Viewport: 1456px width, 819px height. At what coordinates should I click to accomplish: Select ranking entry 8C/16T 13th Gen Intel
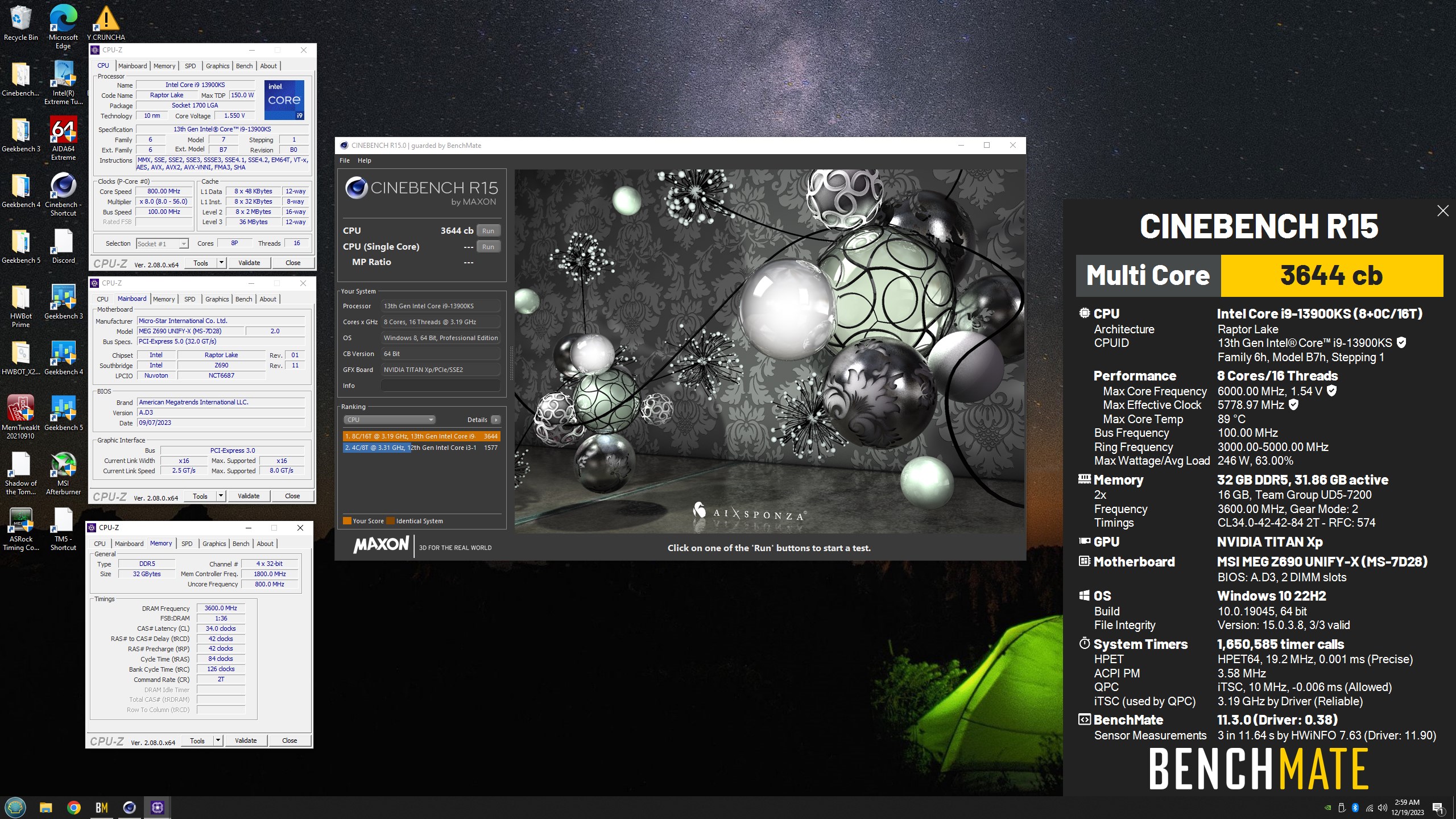[x=421, y=436]
